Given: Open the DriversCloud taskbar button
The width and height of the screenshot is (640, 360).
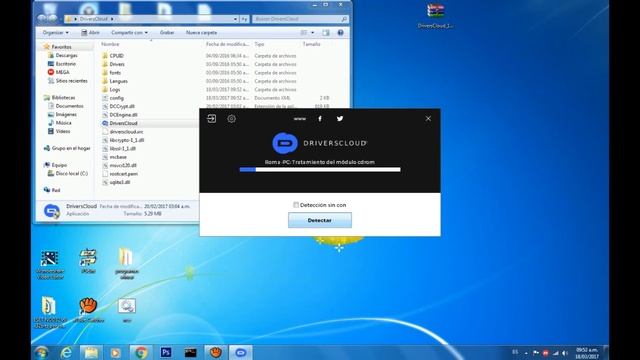Looking at the screenshot, I should point(241,352).
